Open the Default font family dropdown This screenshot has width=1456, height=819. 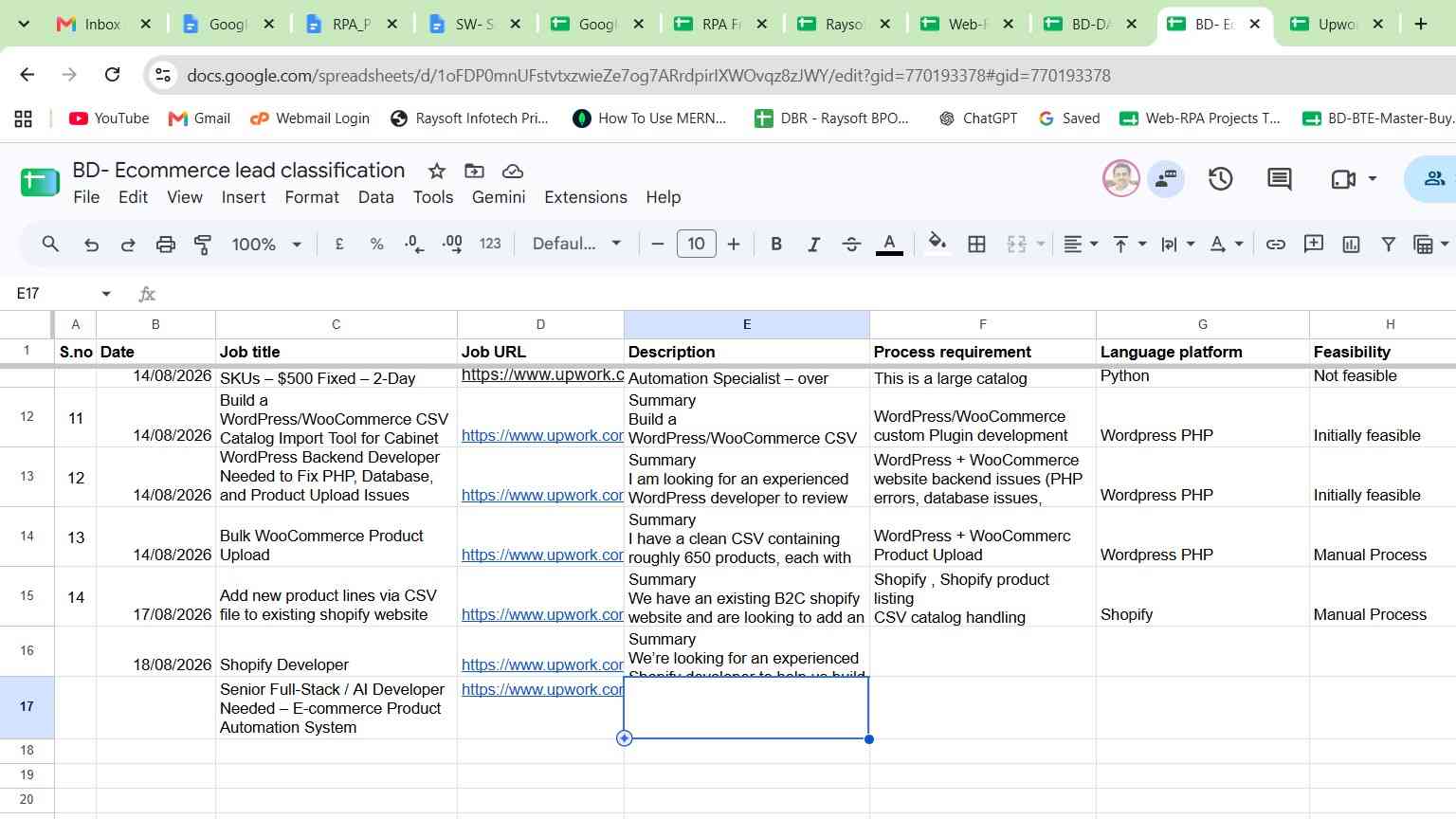point(576,244)
